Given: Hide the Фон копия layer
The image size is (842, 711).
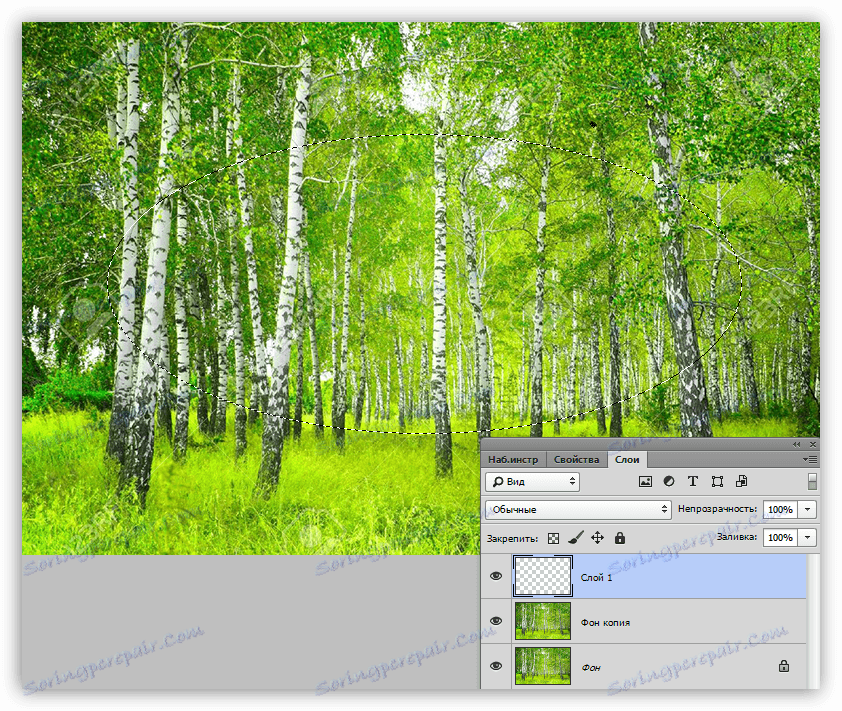Looking at the screenshot, I should coord(496,621).
